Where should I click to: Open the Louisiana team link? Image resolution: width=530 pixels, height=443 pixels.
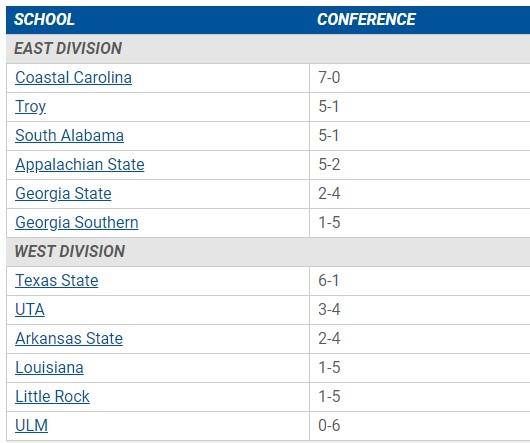click(x=49, y=368)
